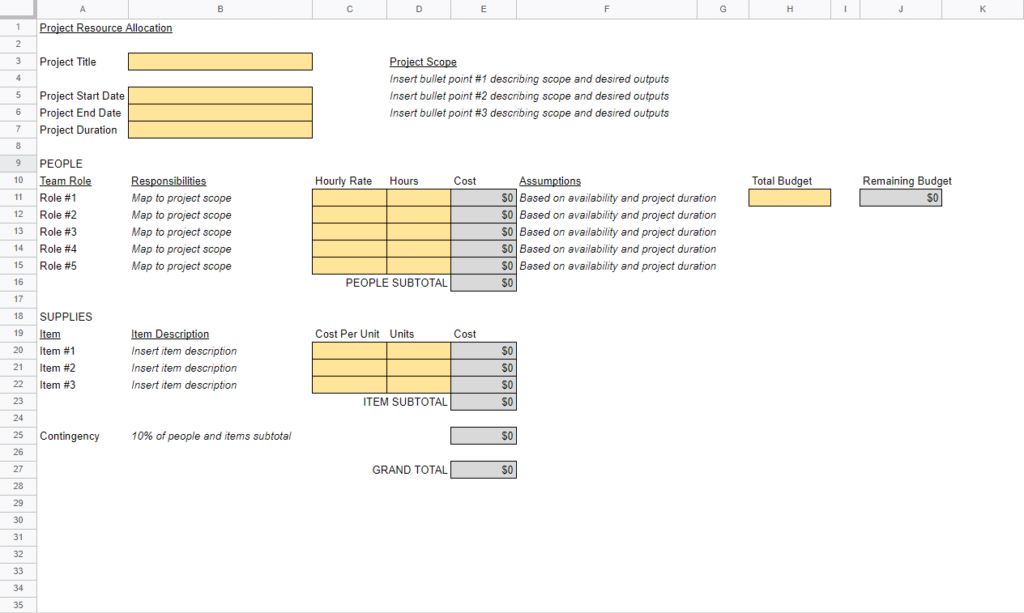Screen dimensions: 1024x613
Task: Select row 27 header
Action: (x=18, y=469)
